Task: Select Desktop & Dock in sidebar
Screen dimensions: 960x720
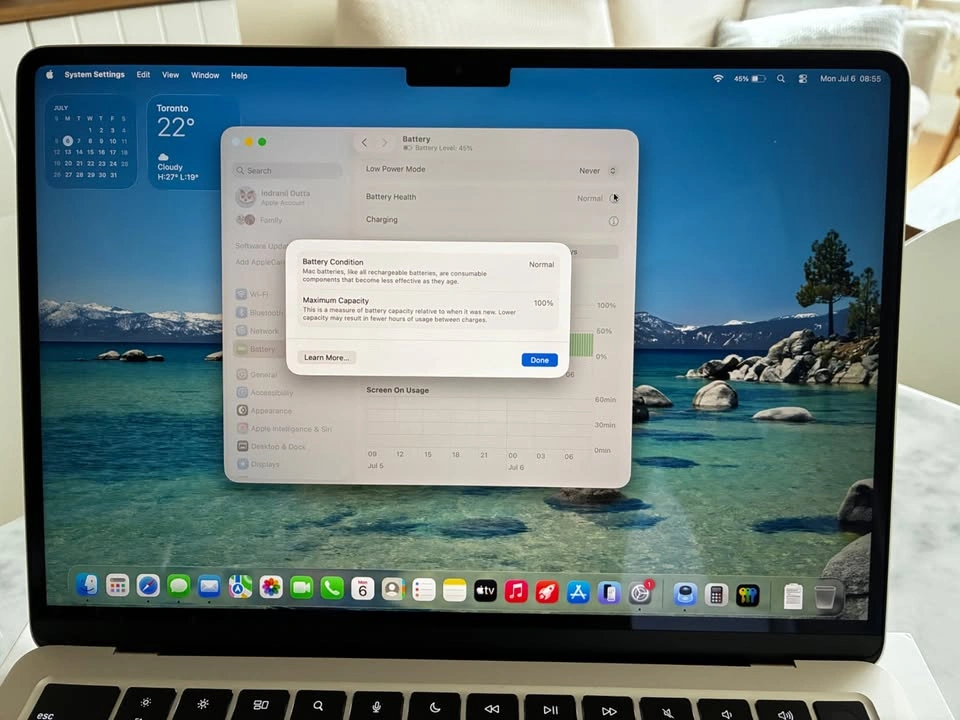Action: (272, 446)
